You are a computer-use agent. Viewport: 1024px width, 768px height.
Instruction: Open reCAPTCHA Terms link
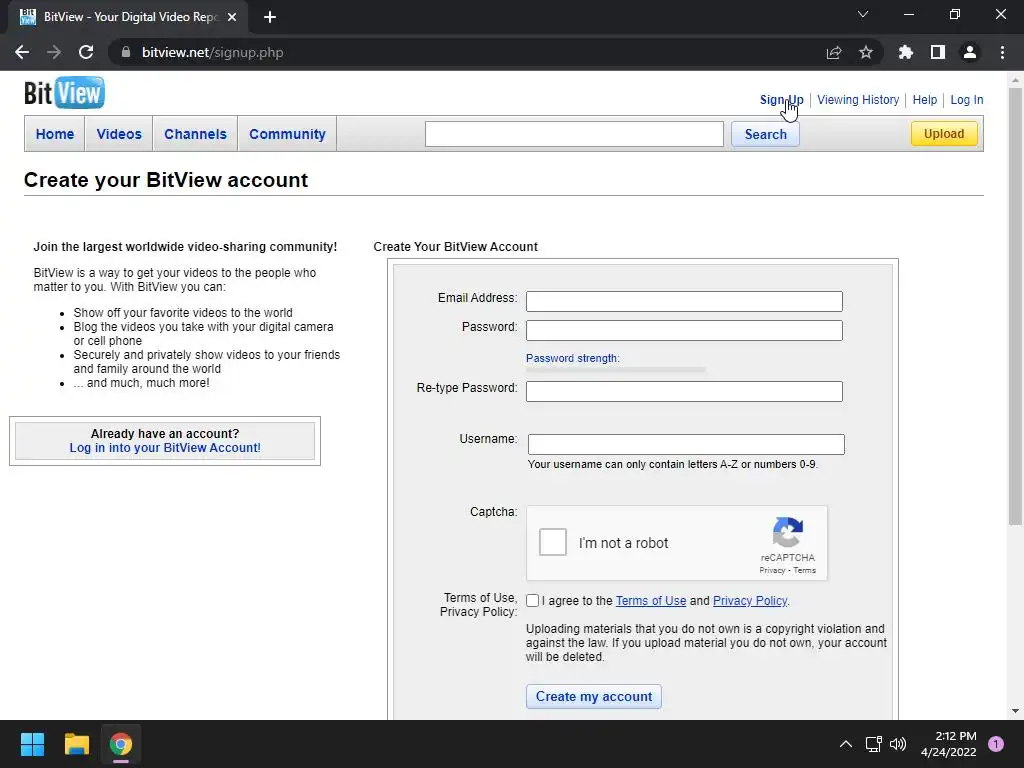805,570
